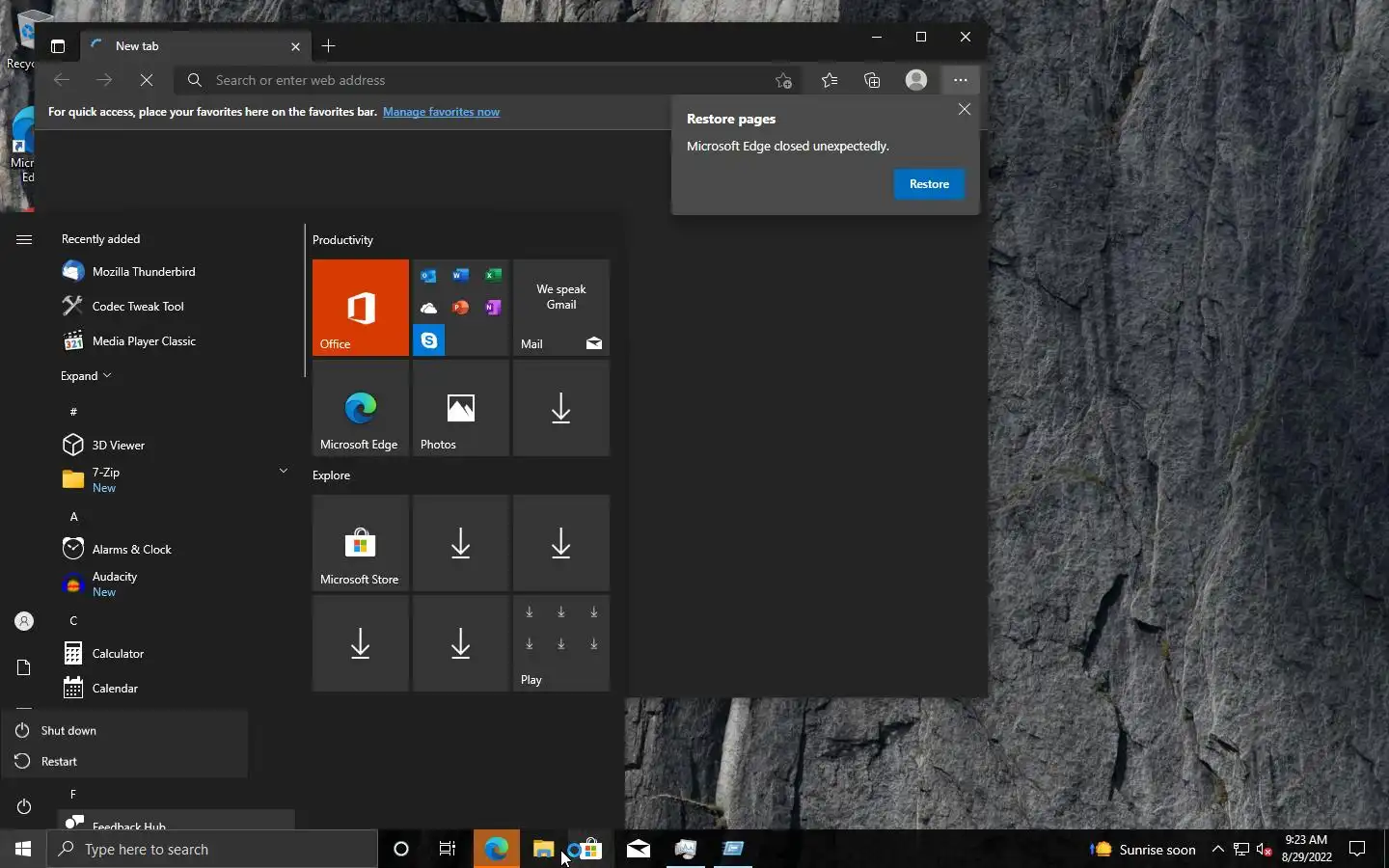The image size is (1389, 868).
Task: Open Cortana from the taskbar
Action: click(x=401, y=850)
